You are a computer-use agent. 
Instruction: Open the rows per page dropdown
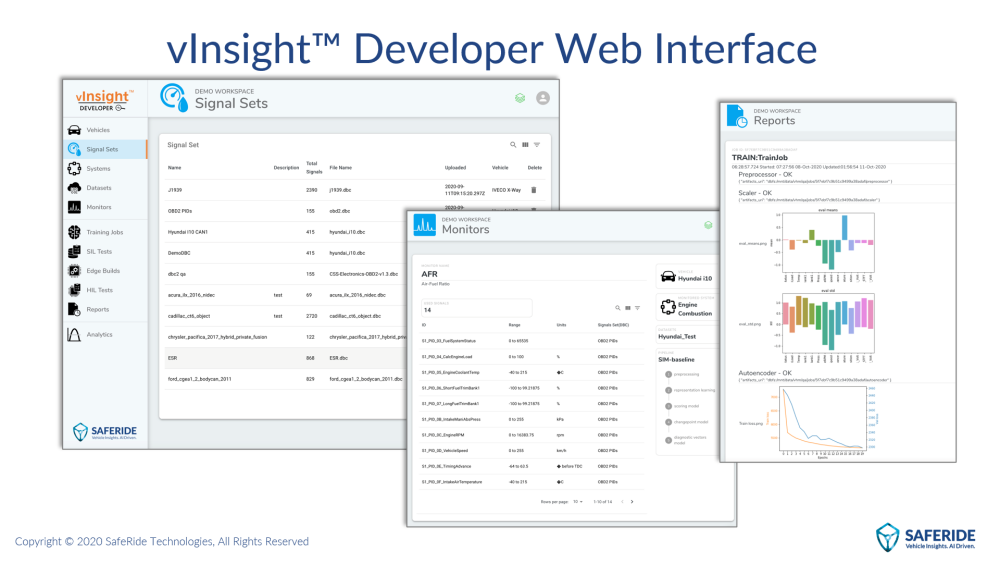tap(578, 502)
